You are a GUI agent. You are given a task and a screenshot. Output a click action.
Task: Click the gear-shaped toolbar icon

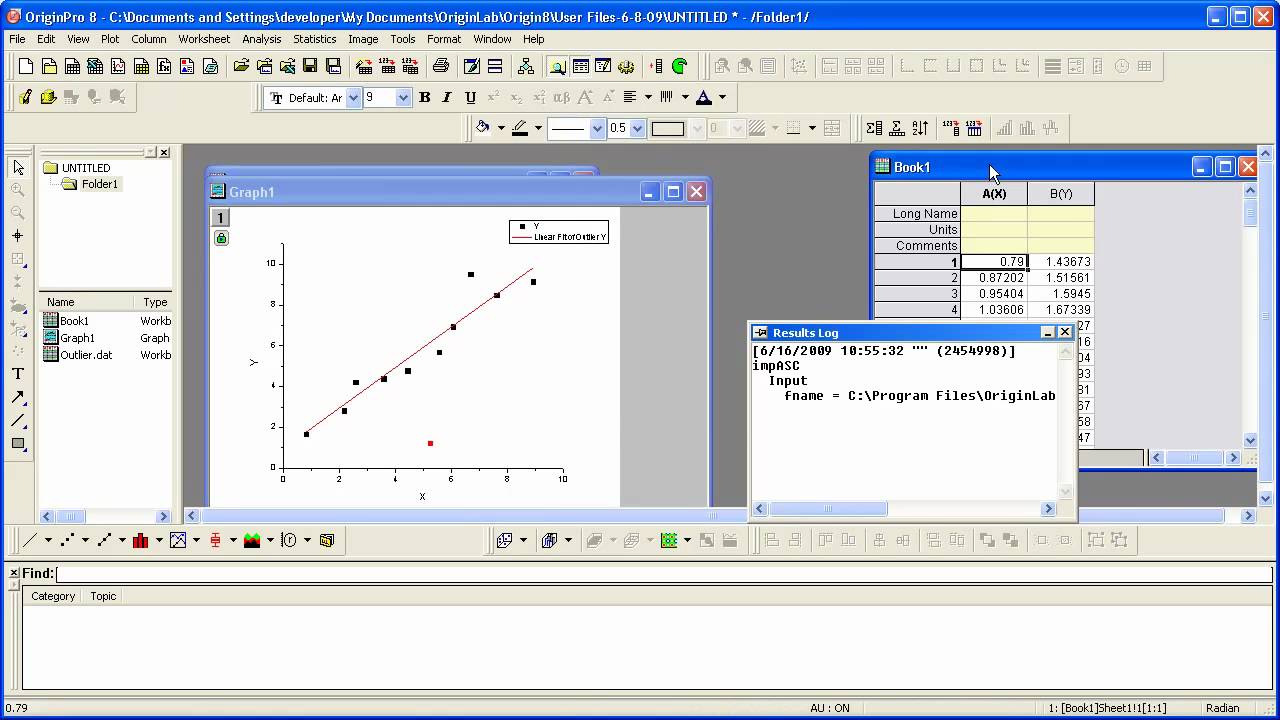point(626,66)
